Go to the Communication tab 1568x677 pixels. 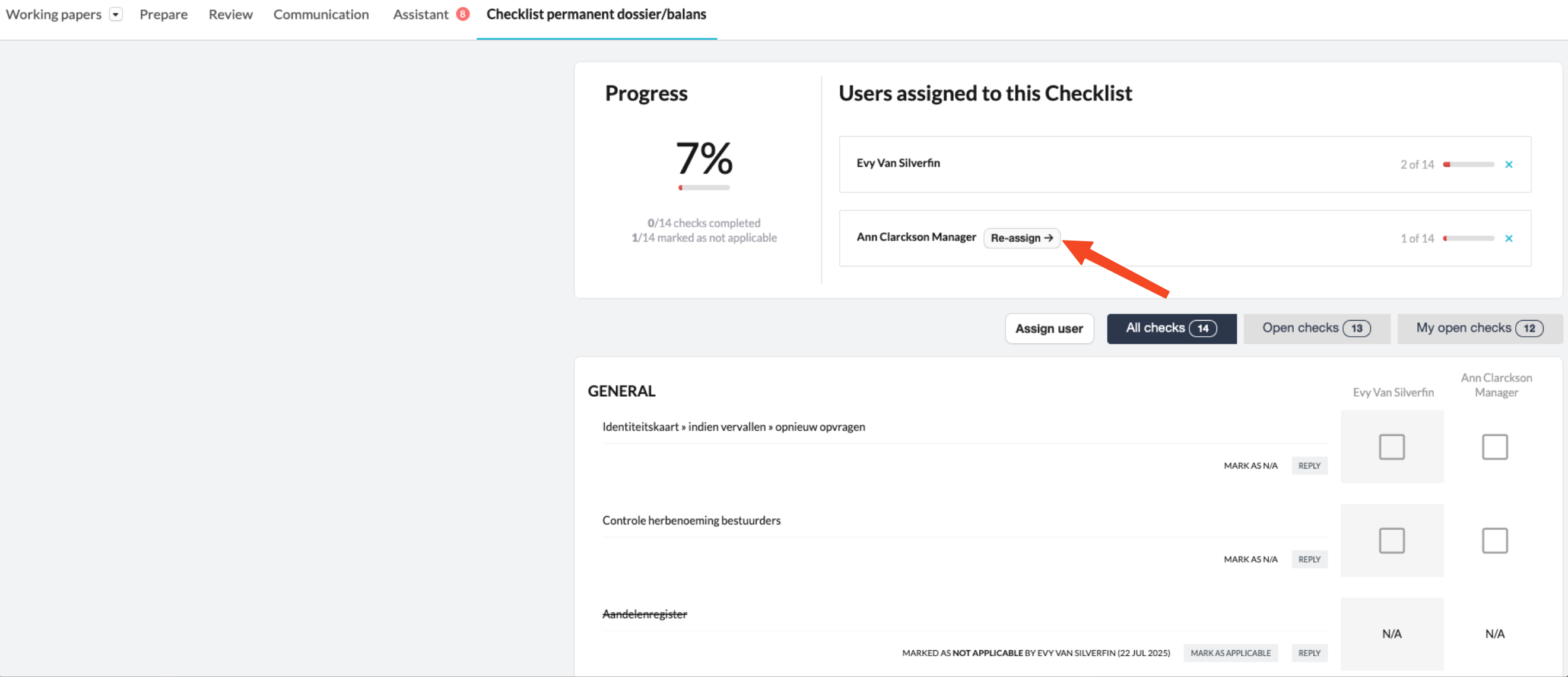click(x=321, y=15)
